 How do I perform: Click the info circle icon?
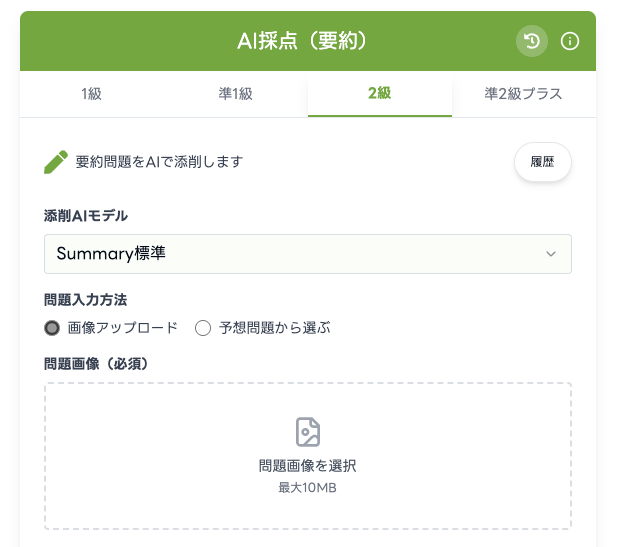(570, 41)
